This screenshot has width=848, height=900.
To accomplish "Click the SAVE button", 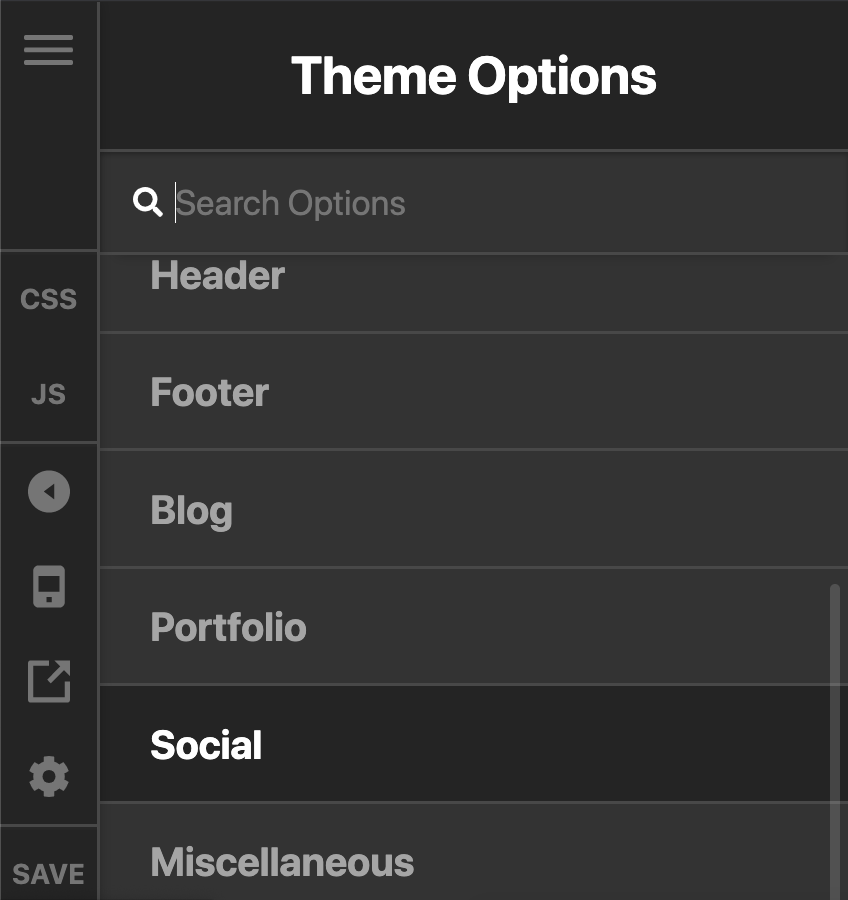I will coord(48,874).
